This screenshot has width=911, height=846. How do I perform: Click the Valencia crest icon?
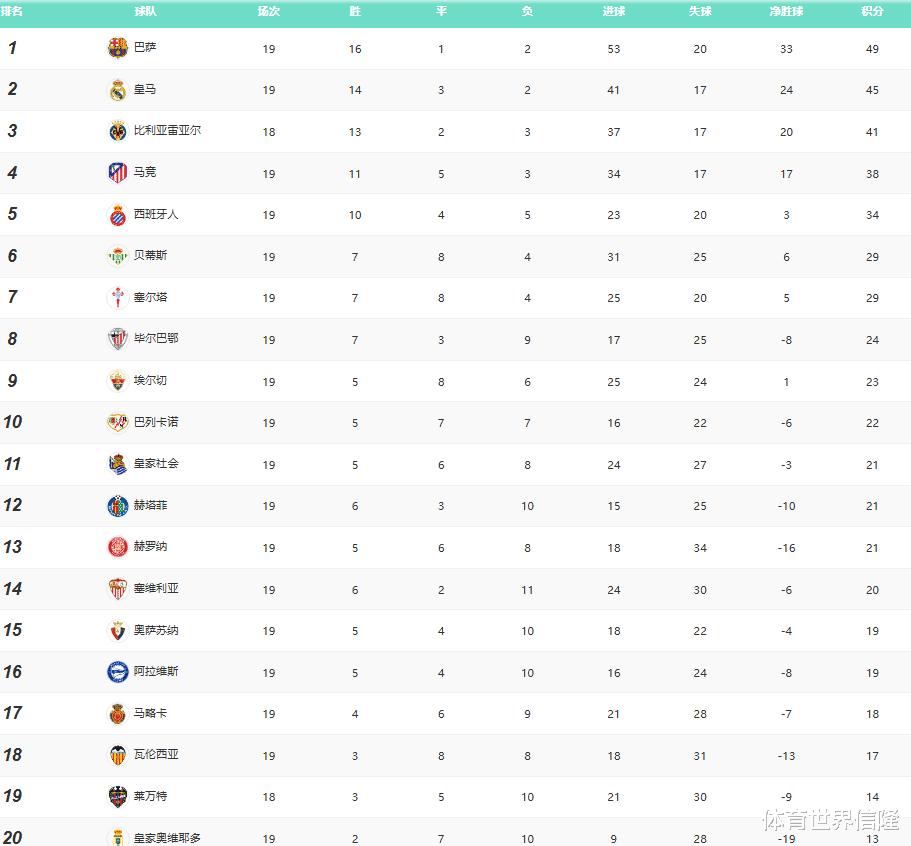tap(118, 755)
